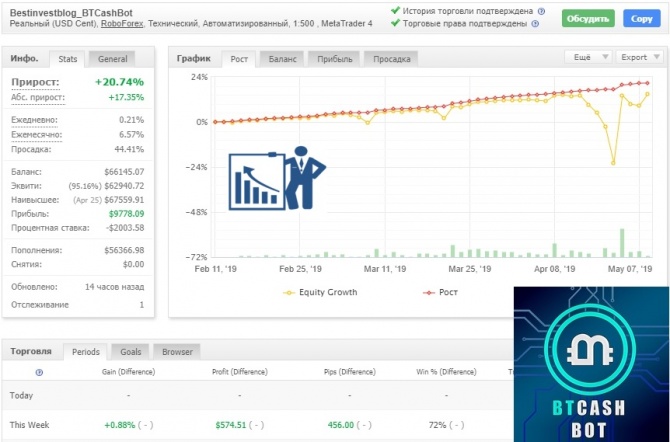Open the Periods tab

coord(85,352)
